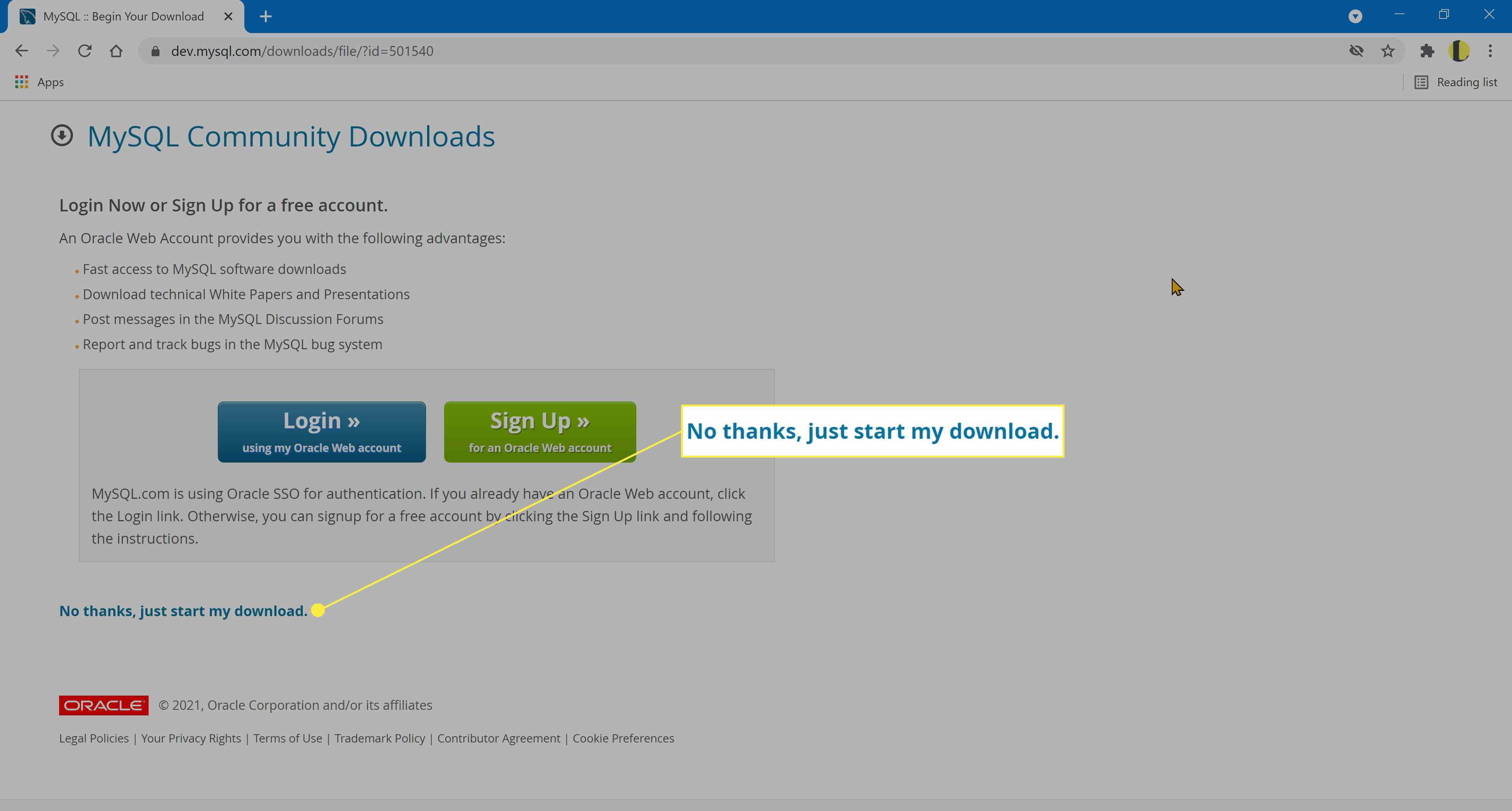Viewport: 1512px width, 811px height.
Task: Restore down the browser window
Action: [1445, 14]
